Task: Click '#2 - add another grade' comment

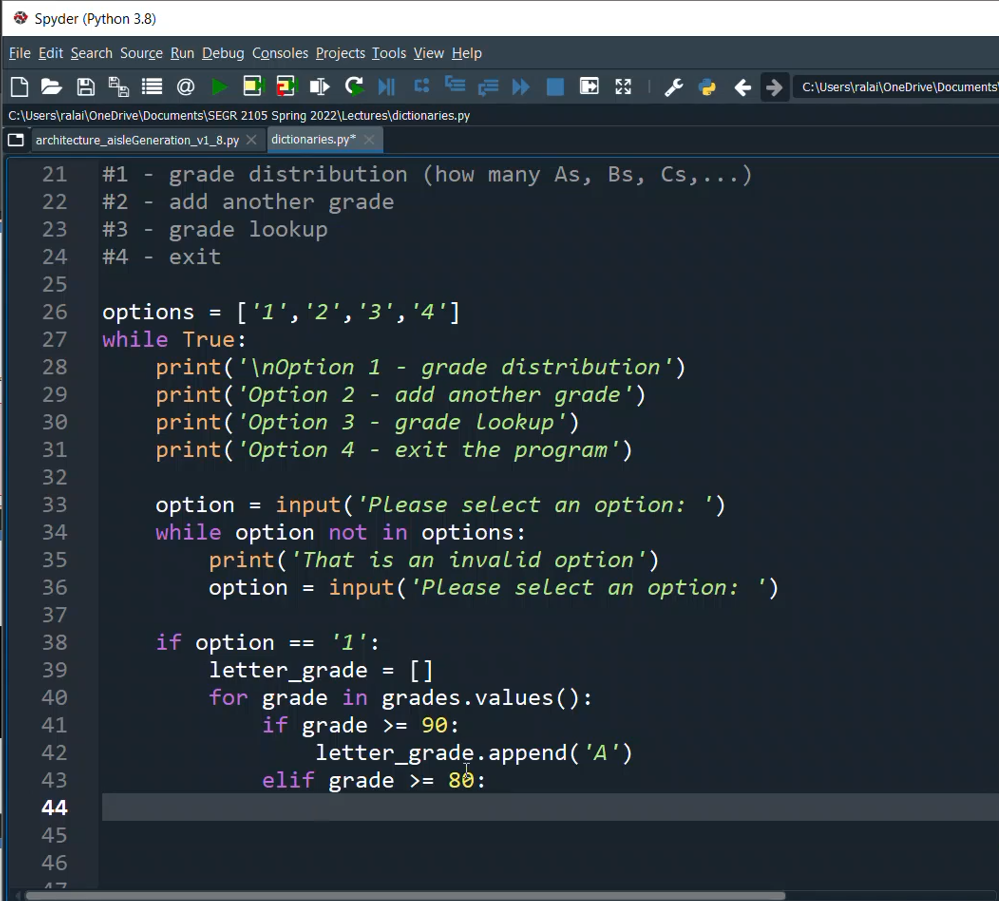Action: [248, 202]
